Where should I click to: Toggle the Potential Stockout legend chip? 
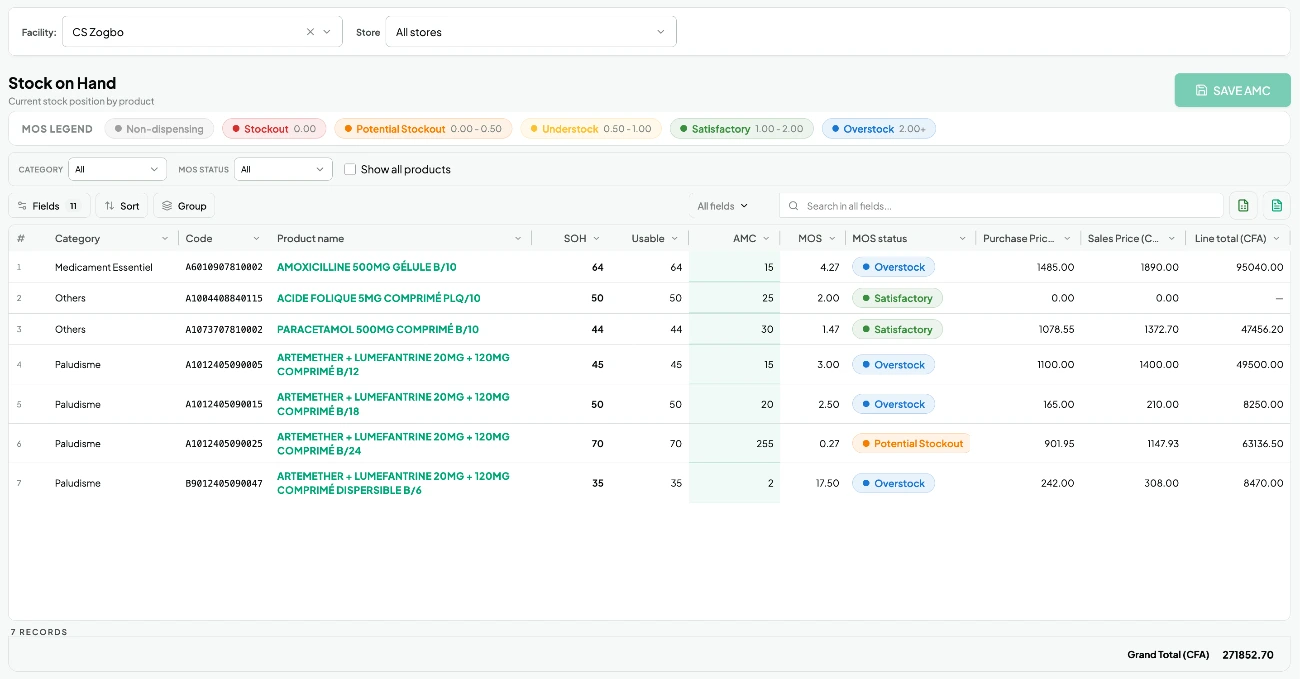point(423,129)
